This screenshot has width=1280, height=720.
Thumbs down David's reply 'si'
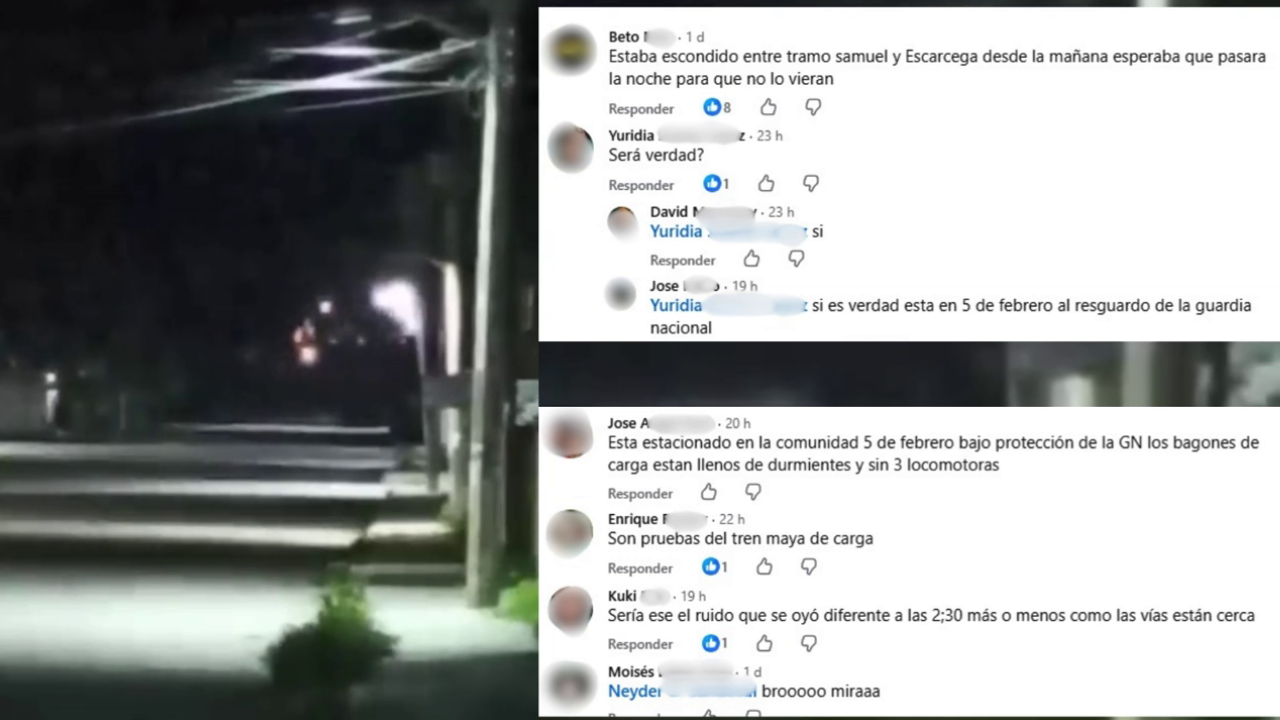click(x=796, y=259)
